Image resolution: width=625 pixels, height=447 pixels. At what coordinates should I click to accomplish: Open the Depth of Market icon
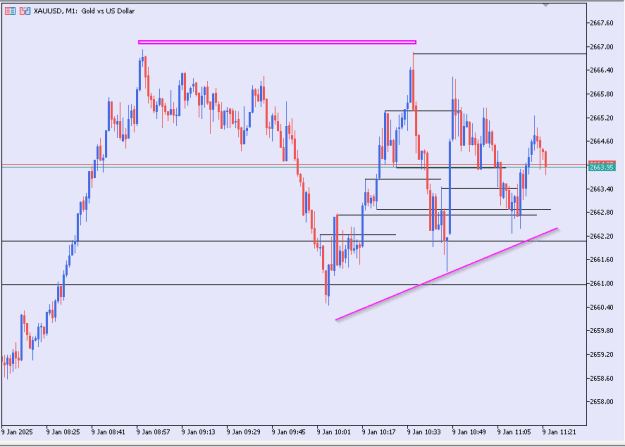pos(10,11)
